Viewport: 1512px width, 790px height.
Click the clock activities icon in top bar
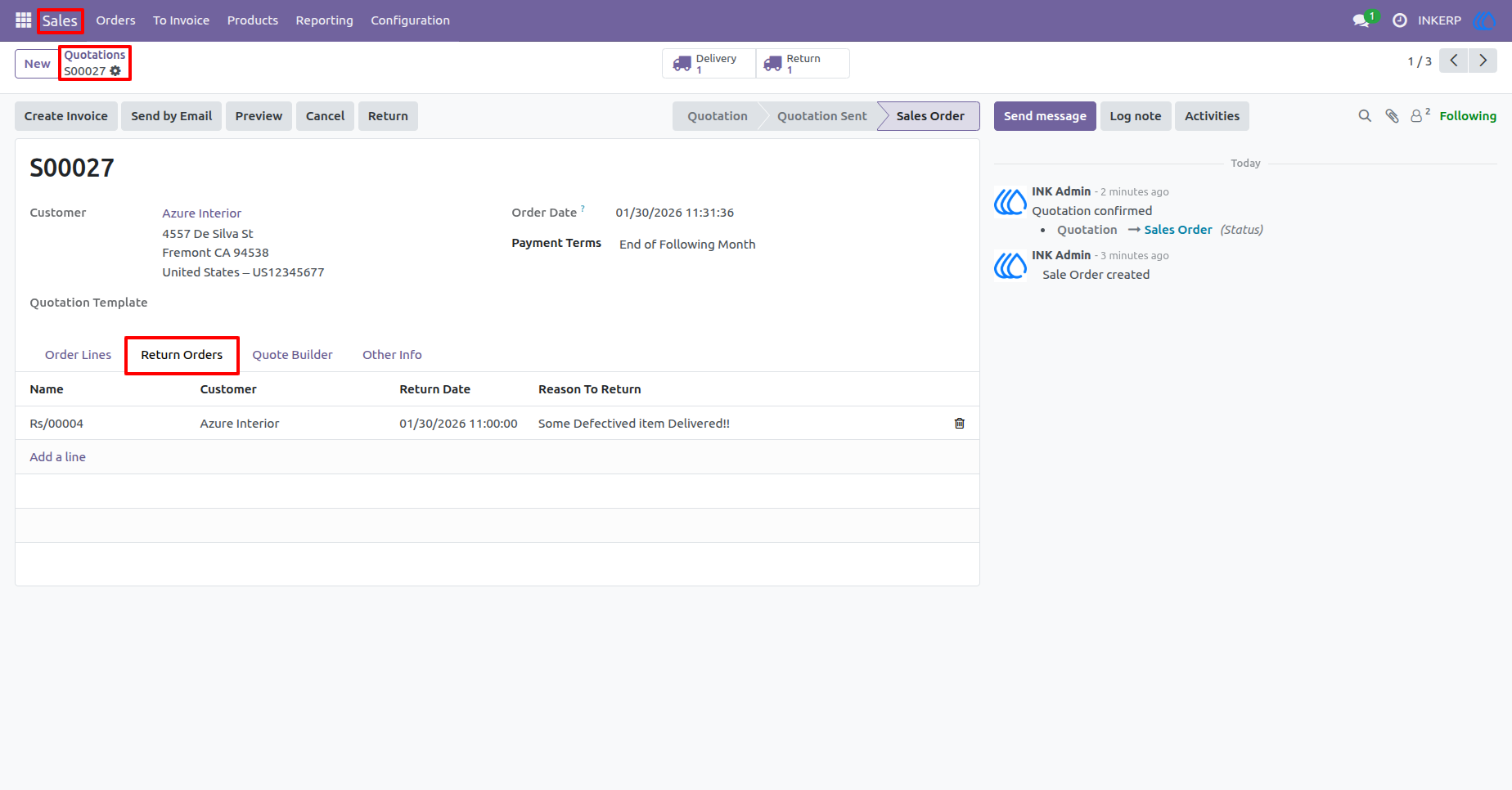tap(1400, 20)
